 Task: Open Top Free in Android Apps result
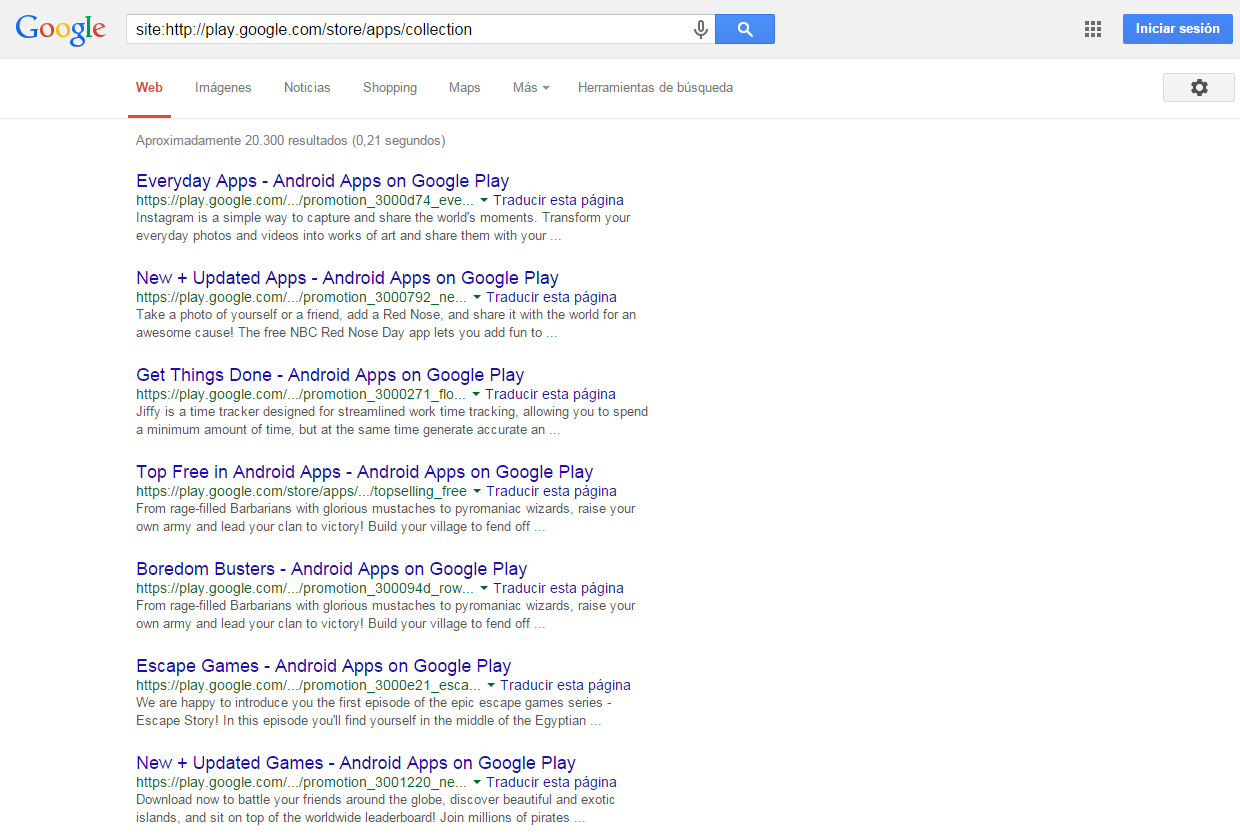[x=365, y=472]
